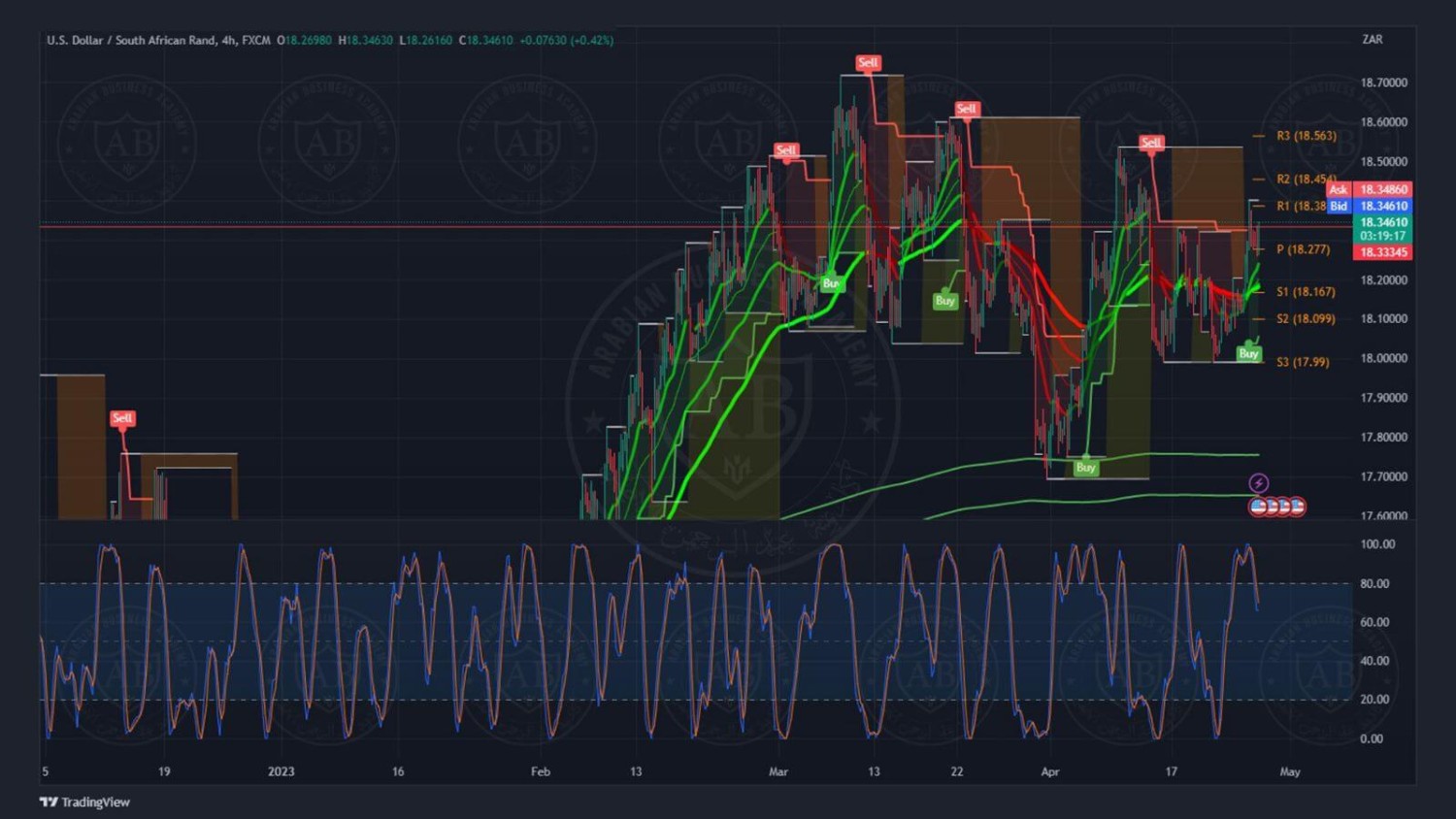The image size is (1456, 819).
Task: Click the high value H18.34630
Action: point(366,40)
